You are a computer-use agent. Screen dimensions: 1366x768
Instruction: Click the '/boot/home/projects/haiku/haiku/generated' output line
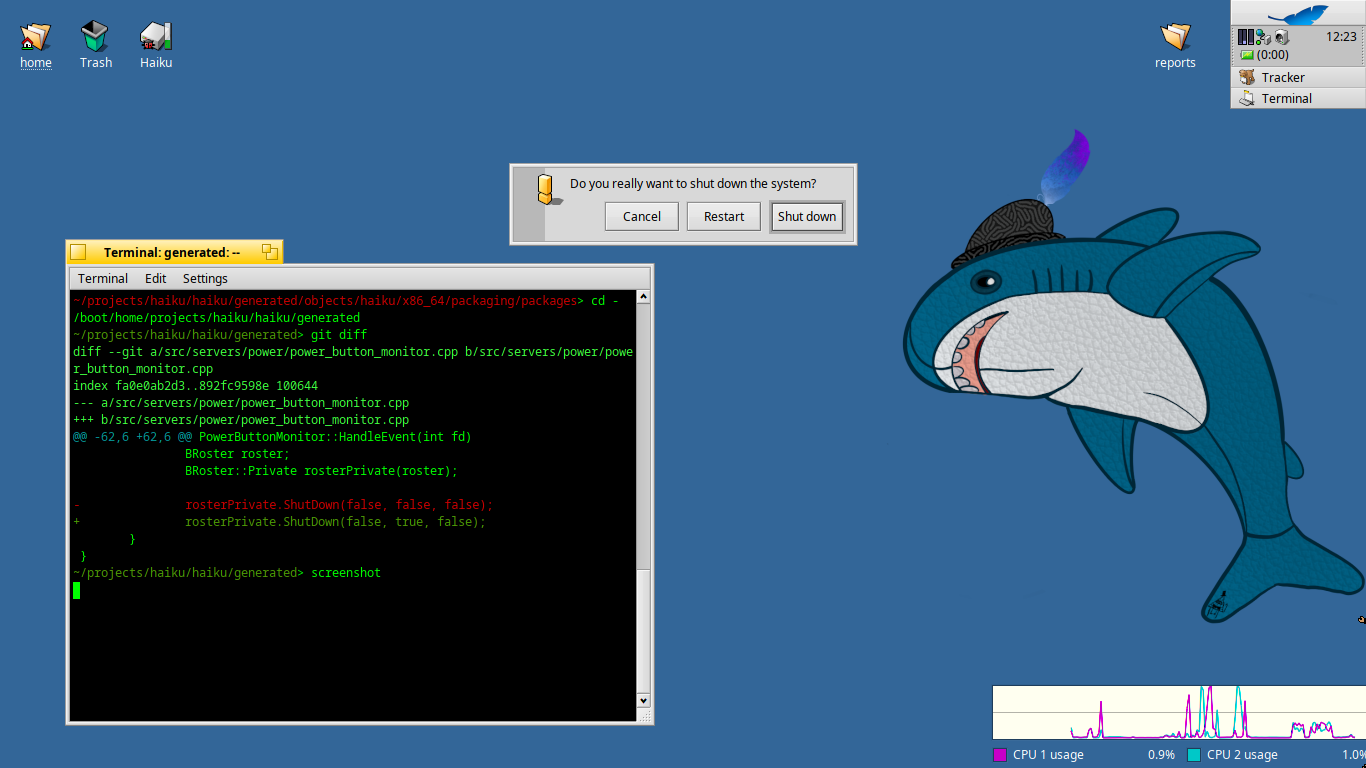point(216,318)
